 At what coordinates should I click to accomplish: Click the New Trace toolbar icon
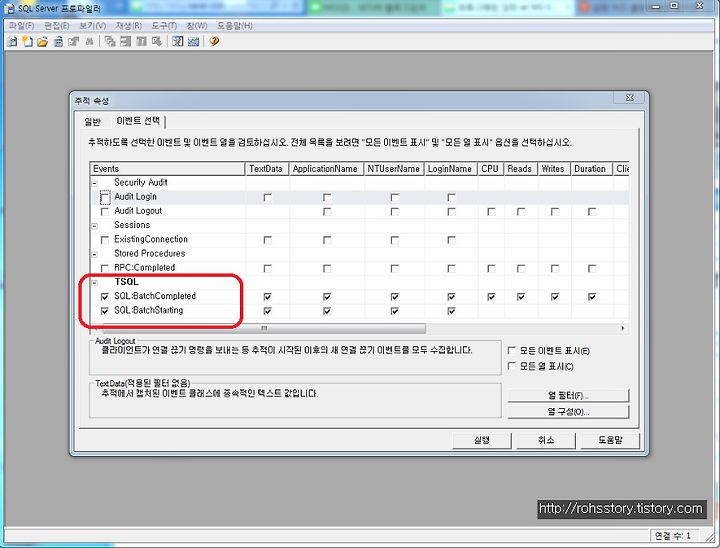tap(13, 42)
